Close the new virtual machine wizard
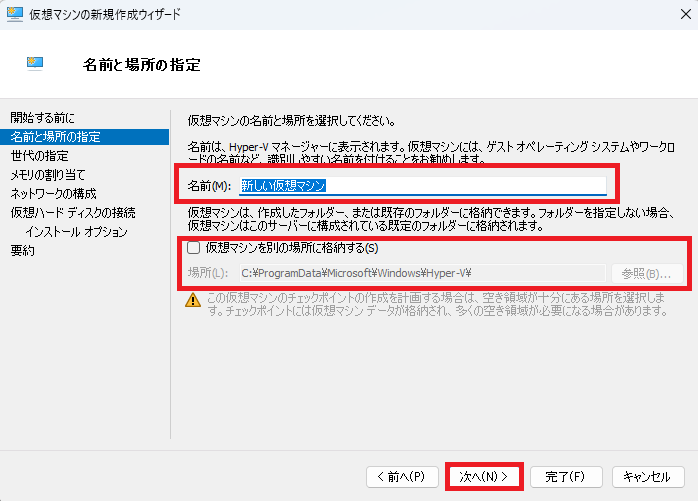This screenshot has width=698, height=501. click(686, 14)
